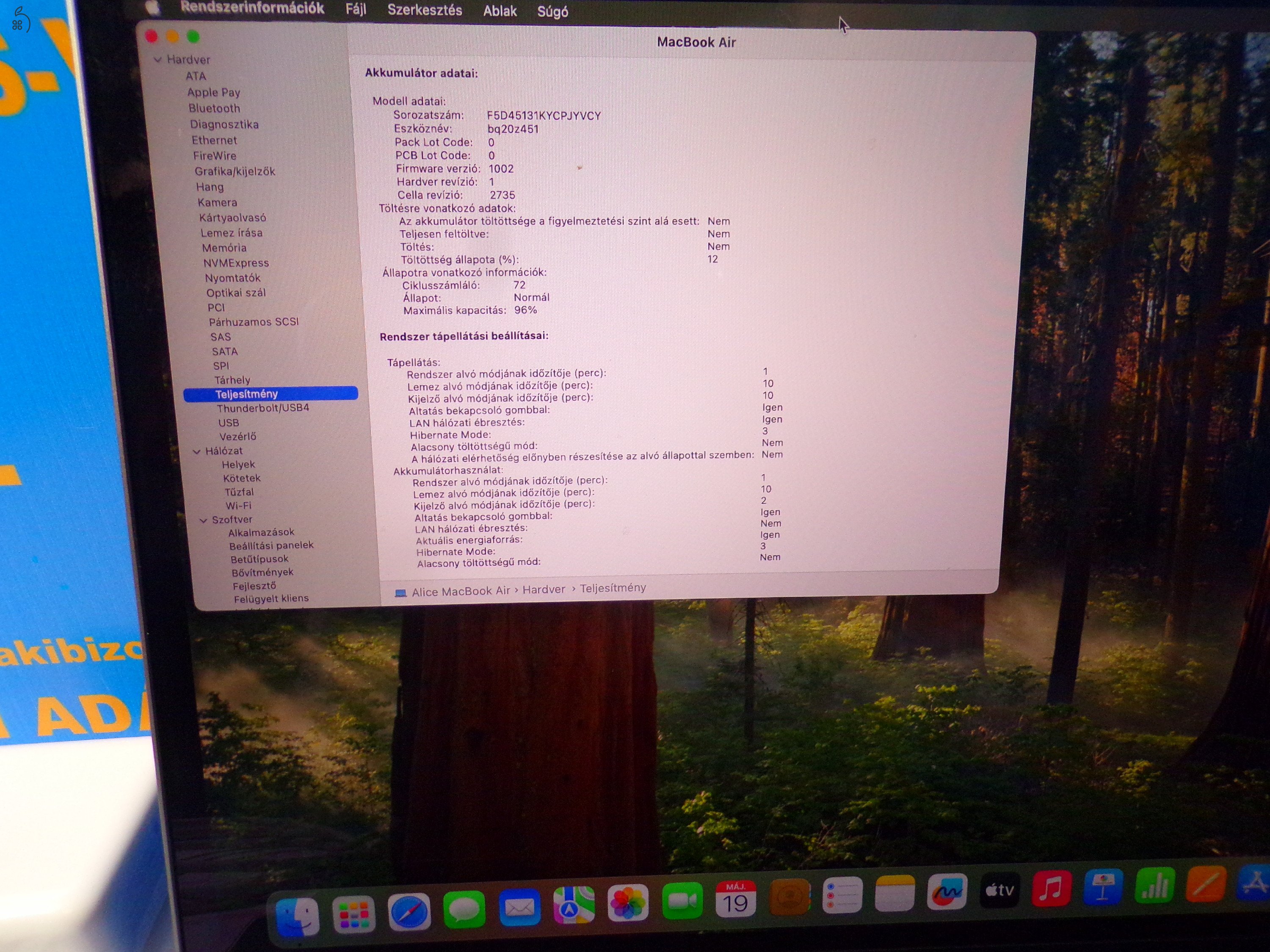Click Hardver in the path bar
This screenshot has height=952, width=1270.
[544, 589]
